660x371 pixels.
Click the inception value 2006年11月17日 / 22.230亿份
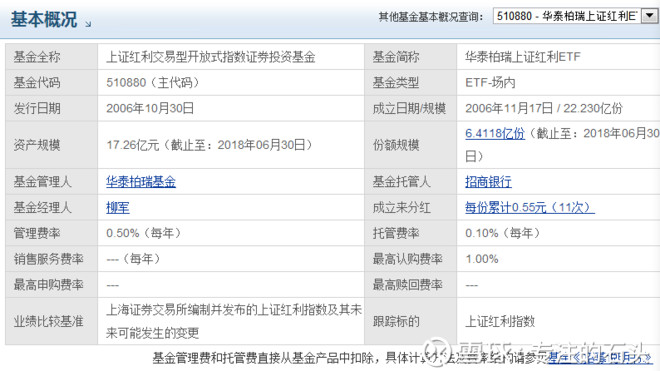[x=544, y=109]
